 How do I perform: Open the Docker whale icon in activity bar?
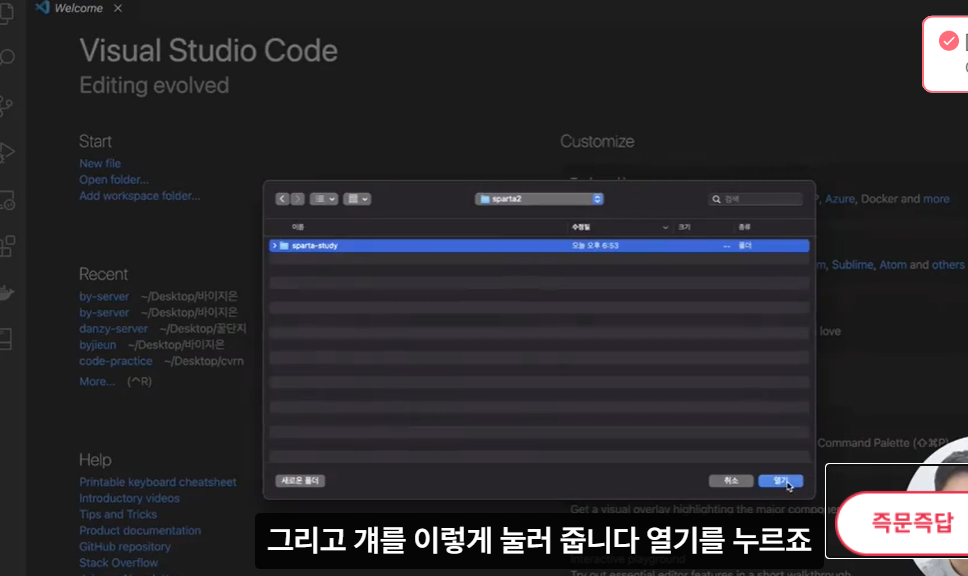pyautogui.click(x=6, y=293)
